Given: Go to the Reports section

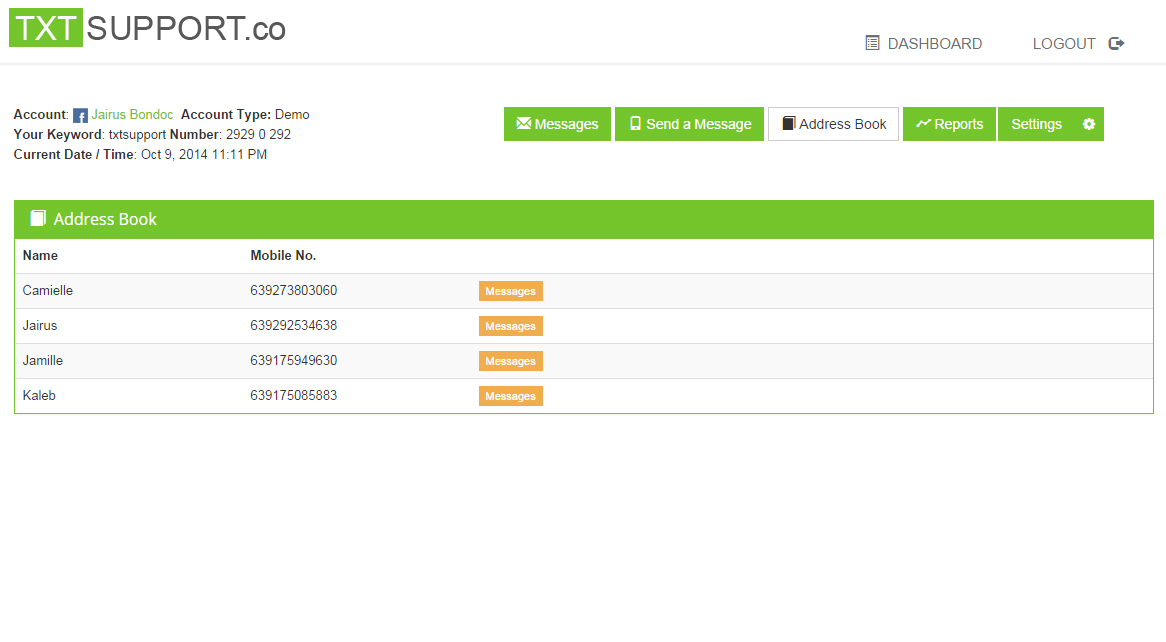Looking at the screenshot, I should 958,124.
